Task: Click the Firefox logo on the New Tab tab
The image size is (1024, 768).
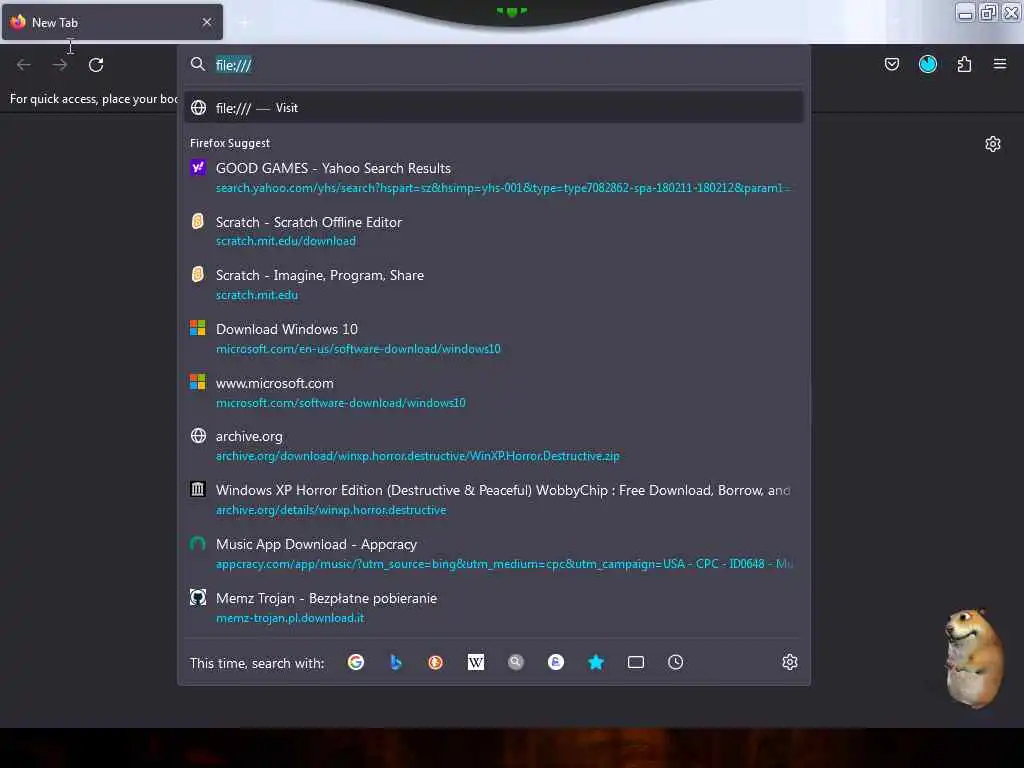Action: 18,22
